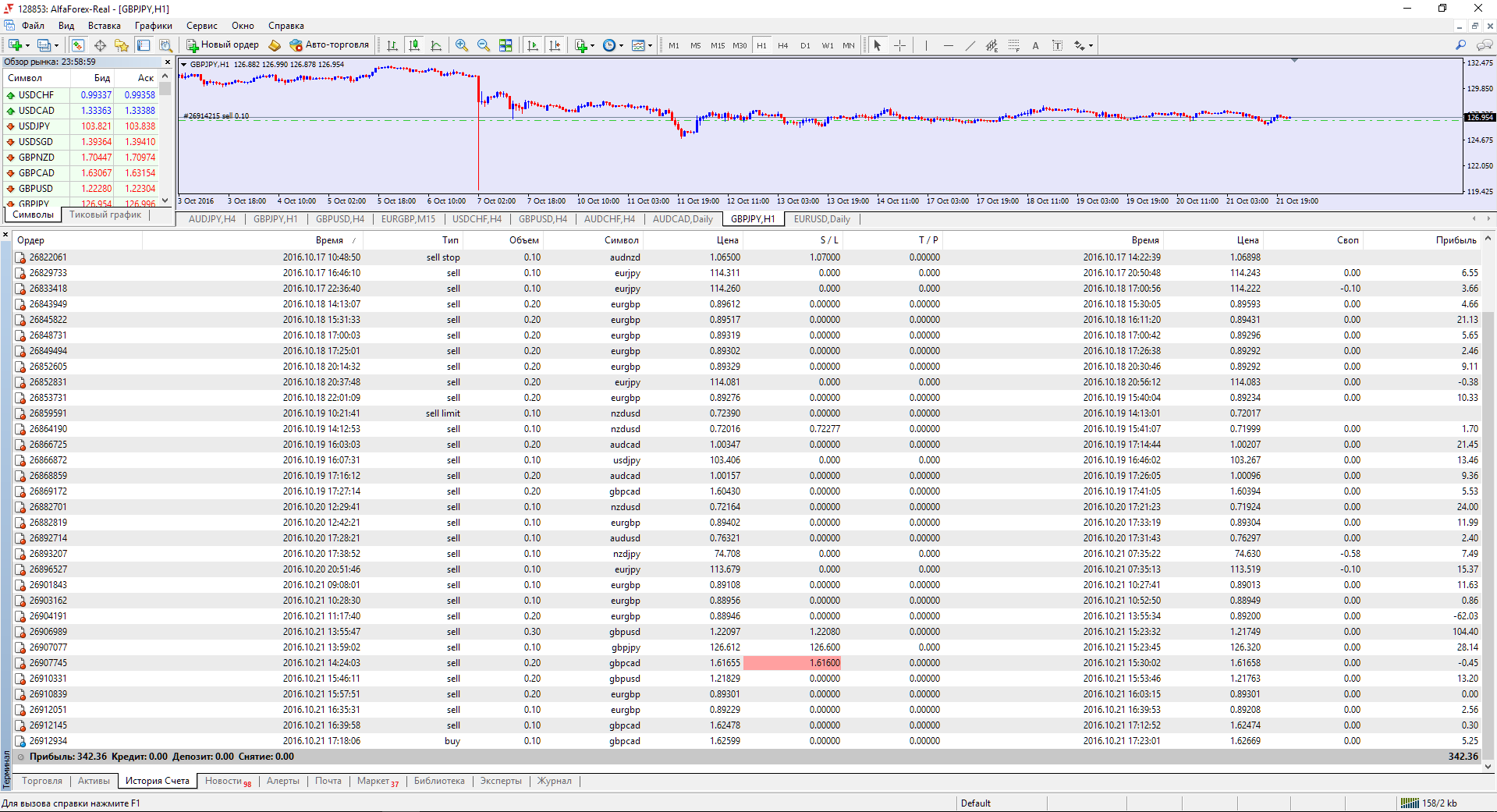Draw a horizontal line tool
The height and width of the screenshot is (812, 1497).
point(948,45)
